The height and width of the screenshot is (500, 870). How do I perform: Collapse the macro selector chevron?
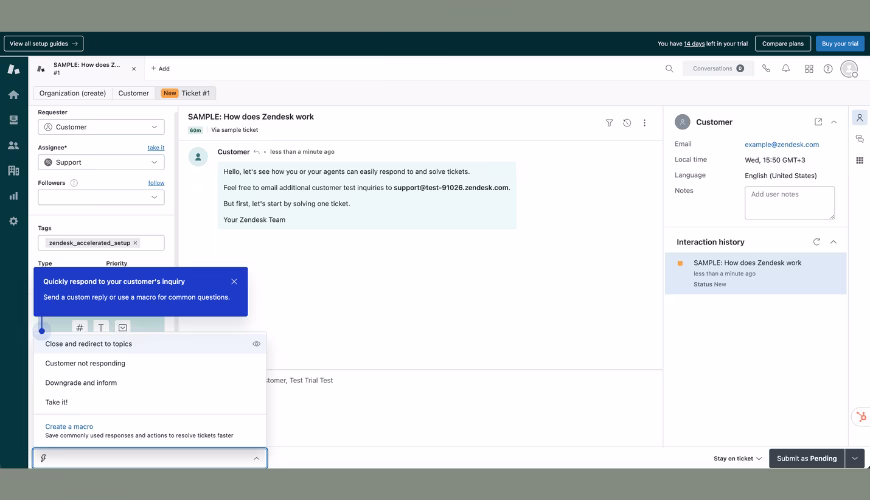[x=256, y=458]
